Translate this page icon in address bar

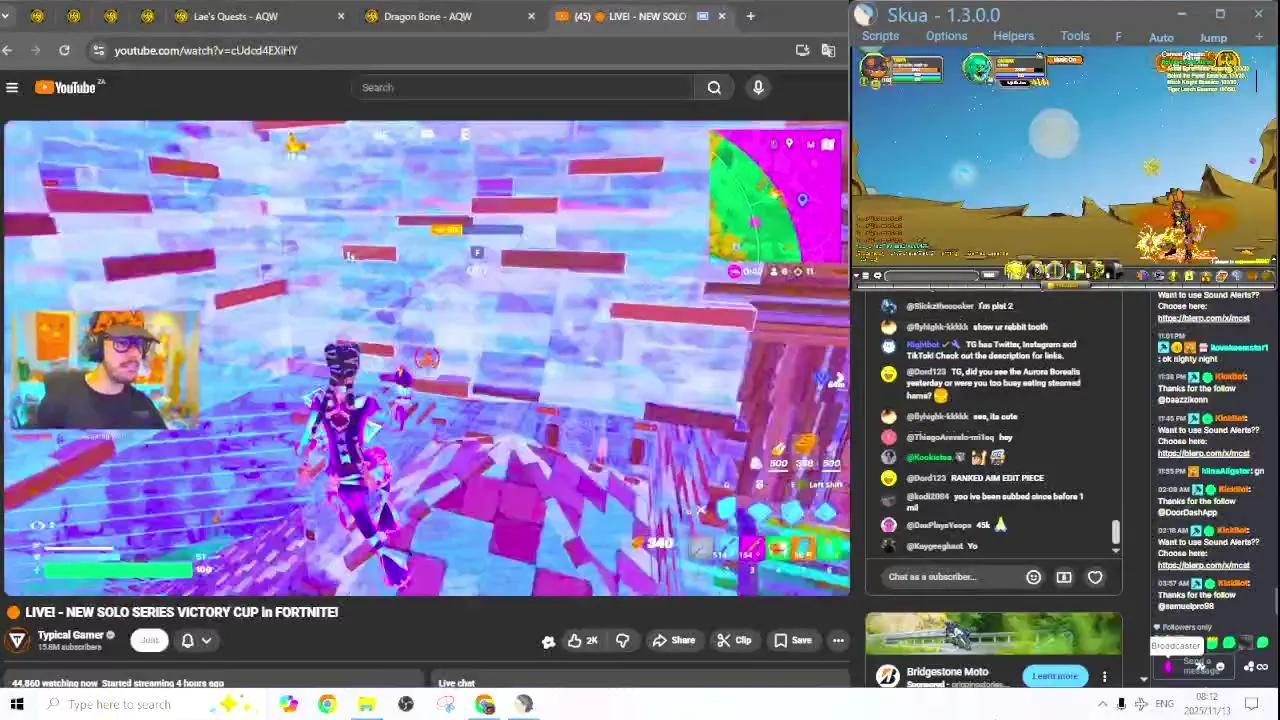[828, 50]
